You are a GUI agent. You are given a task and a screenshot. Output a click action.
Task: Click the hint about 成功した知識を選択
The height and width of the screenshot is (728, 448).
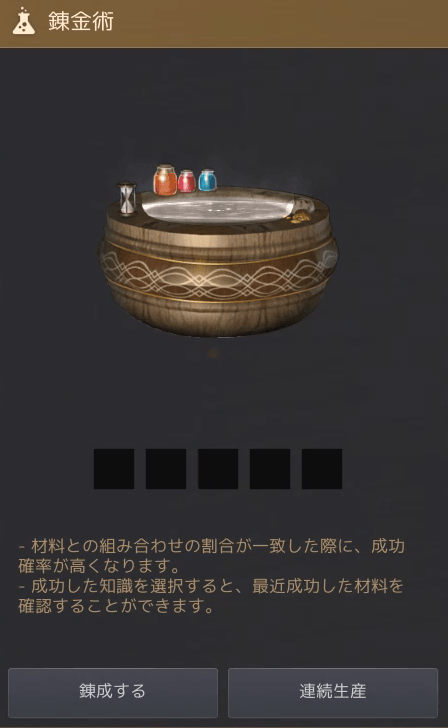210,596
